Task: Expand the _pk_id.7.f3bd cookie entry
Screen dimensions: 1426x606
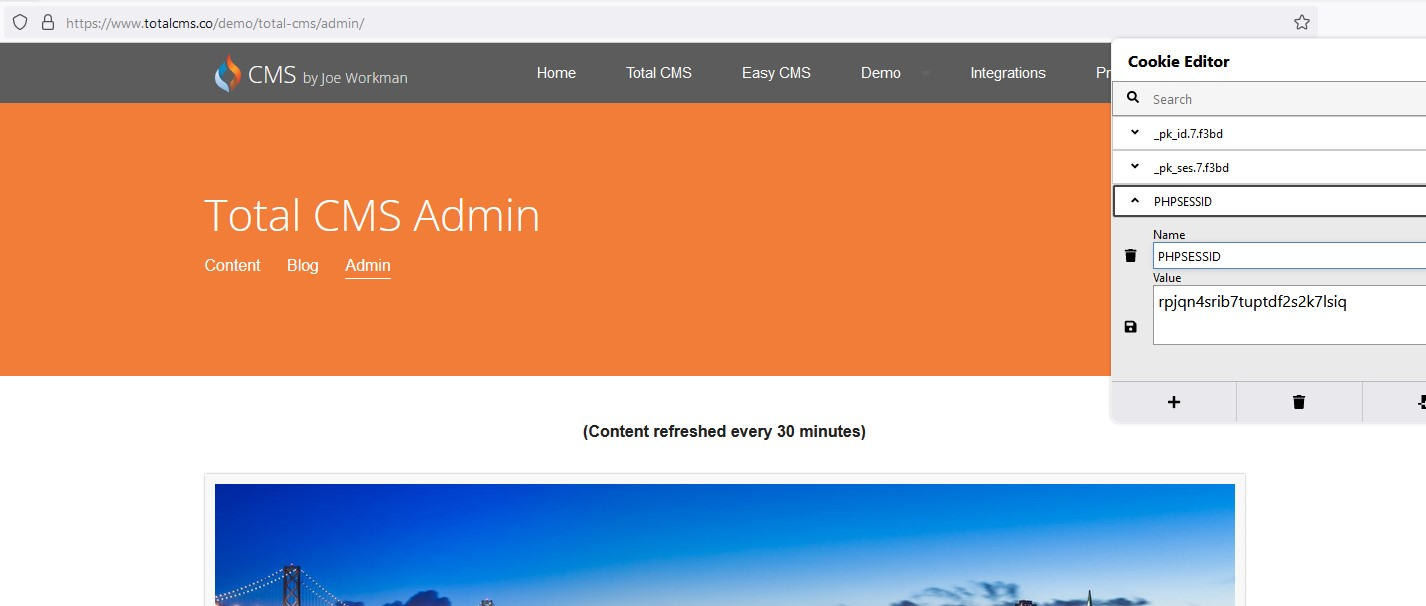Action: (1134, 133)
